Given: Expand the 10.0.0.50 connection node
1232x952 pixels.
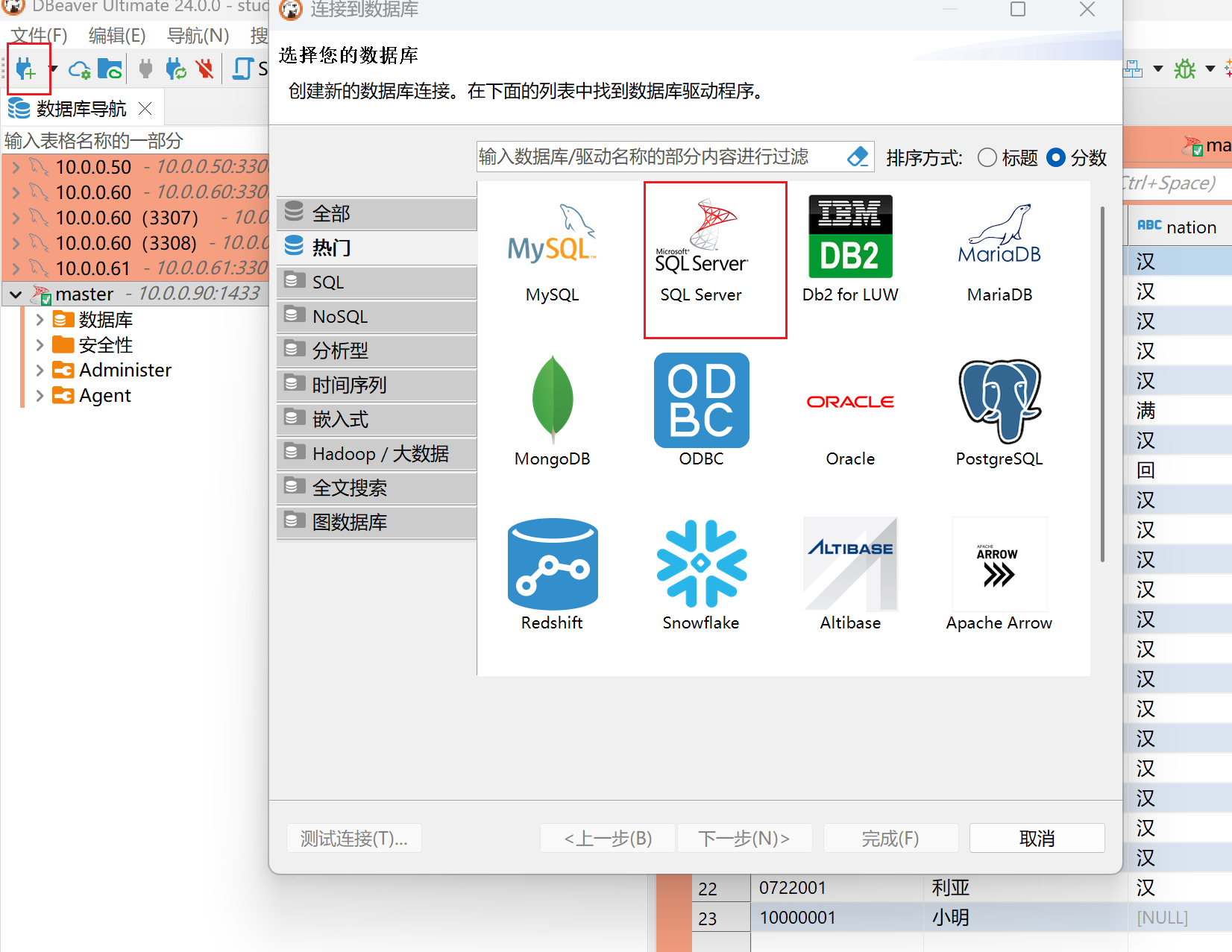Looking at the screenshot, I should click(x=16, y=167).
